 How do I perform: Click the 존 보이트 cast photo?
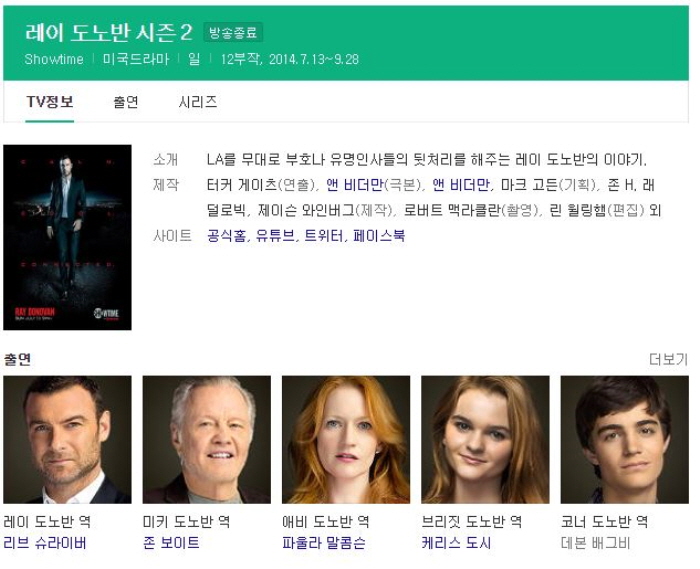pyautogui.click(x=207, y=440)
